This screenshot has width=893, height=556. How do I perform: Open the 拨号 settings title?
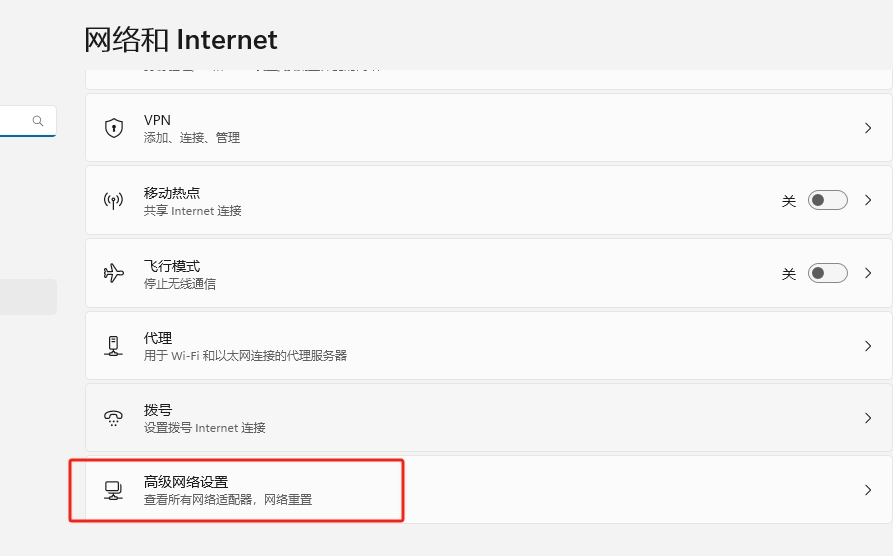[x=158, y=410]
